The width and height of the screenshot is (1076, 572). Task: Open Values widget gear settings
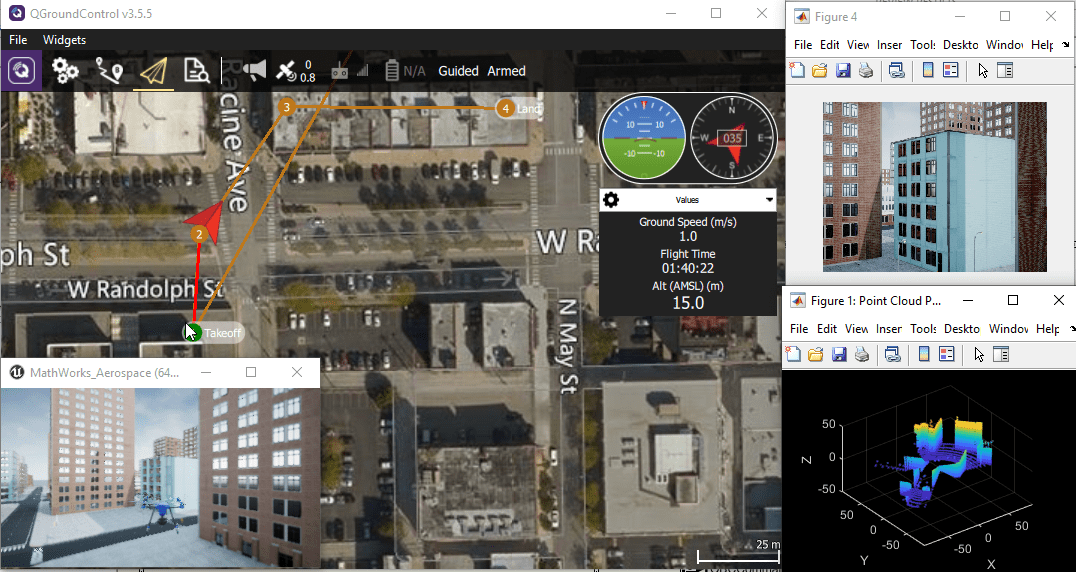click(x=610, y=200)
